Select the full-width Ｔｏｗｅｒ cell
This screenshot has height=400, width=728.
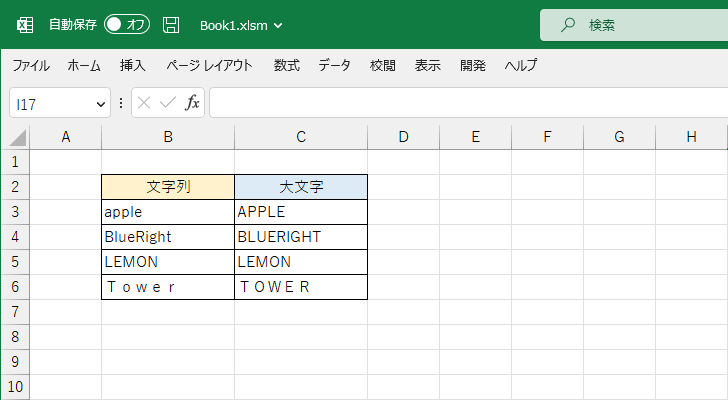pos(168,287)
